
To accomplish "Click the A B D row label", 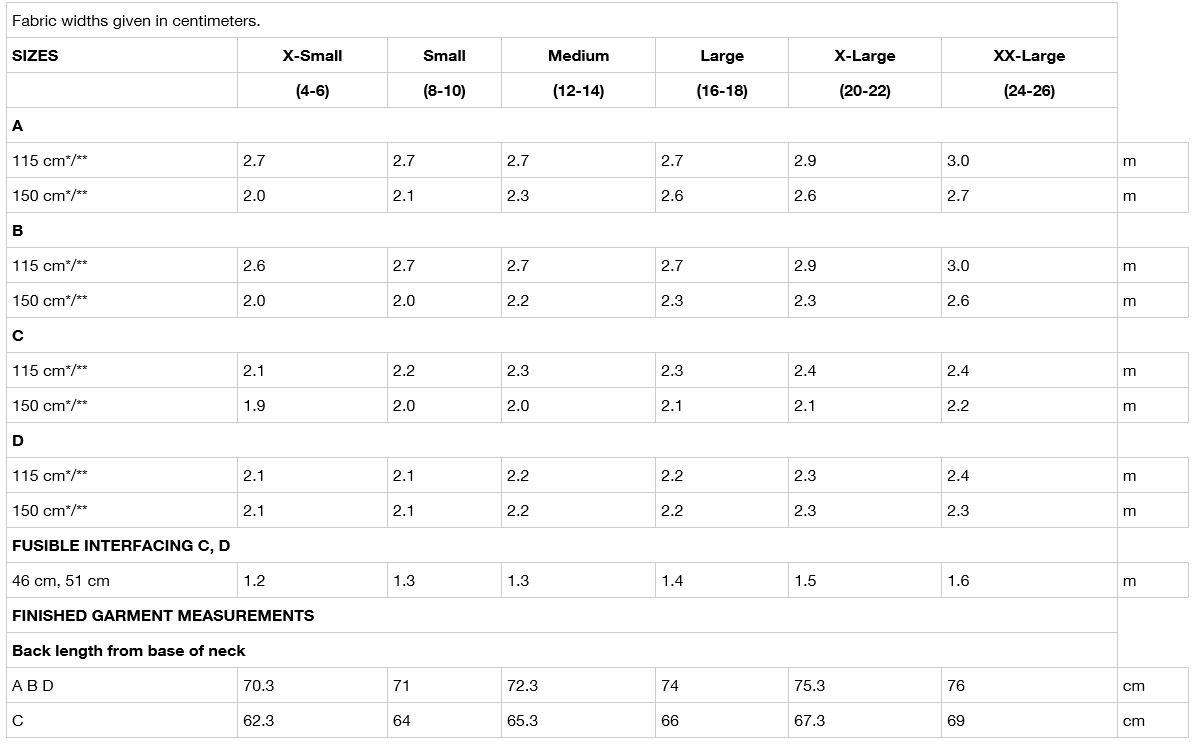I will click(33, 686).
